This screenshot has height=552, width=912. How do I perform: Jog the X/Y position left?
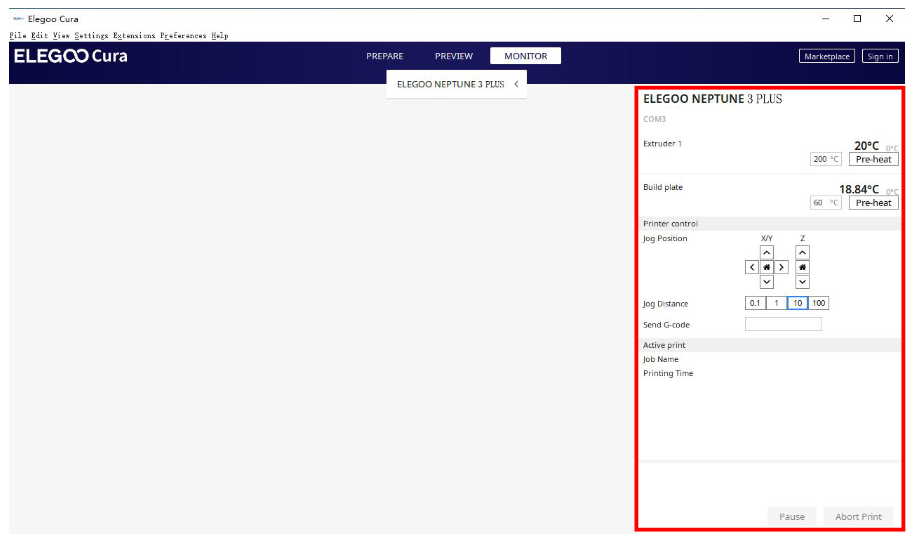pyautogui.click(x=752, y=267)
